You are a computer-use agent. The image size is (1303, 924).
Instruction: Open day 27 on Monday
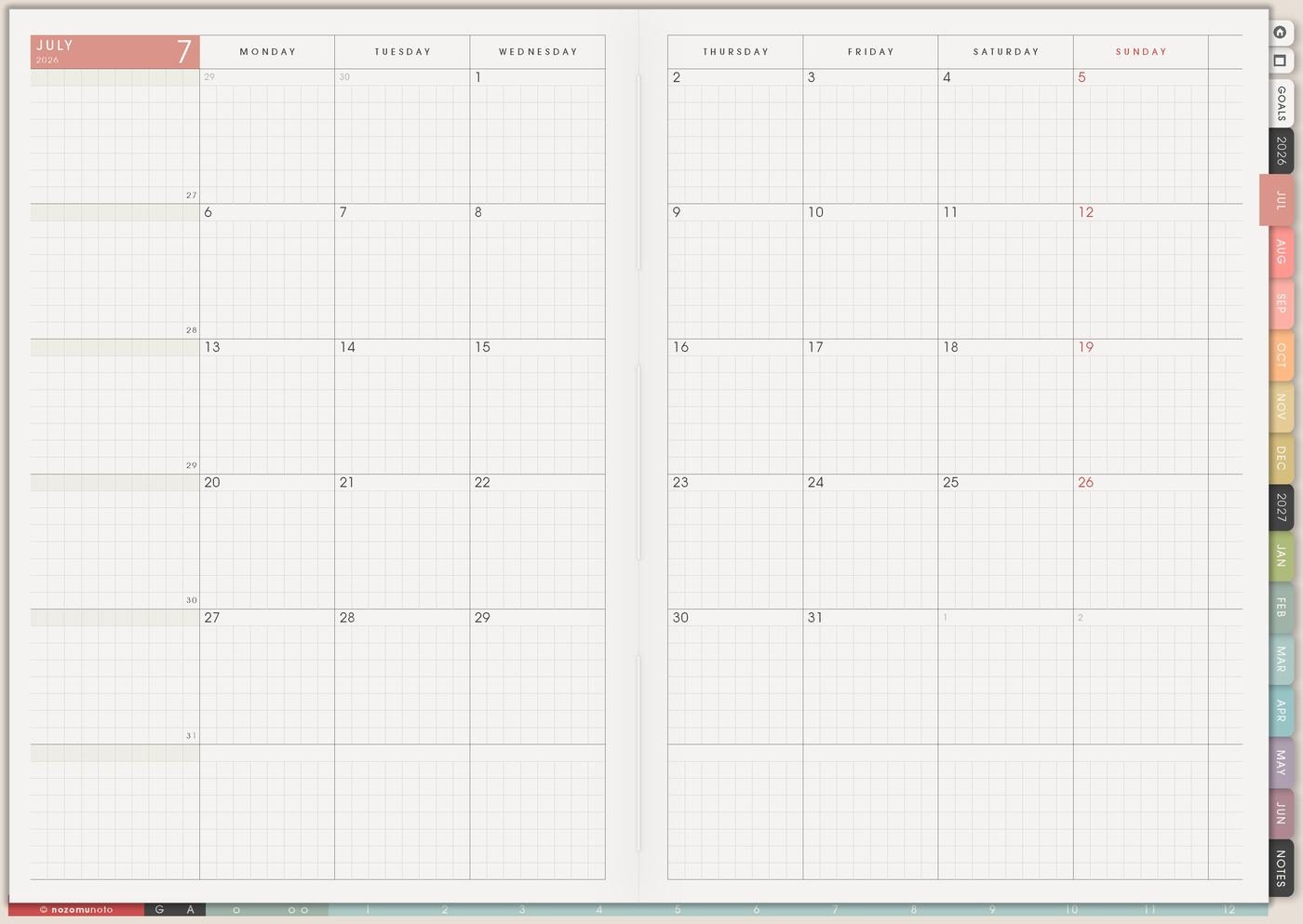point(212,617)
